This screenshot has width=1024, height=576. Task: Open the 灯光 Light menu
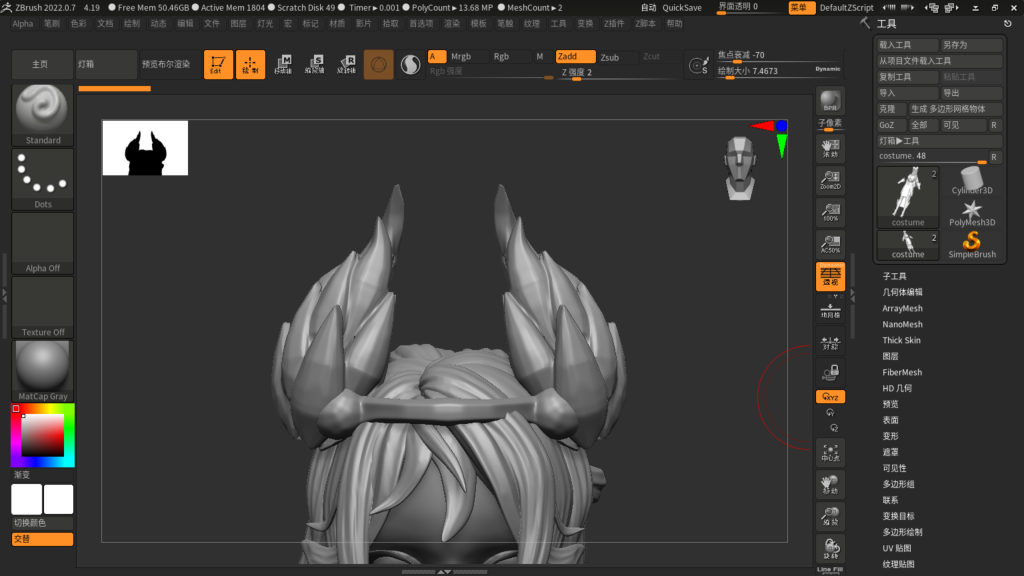pyautogui.click(x=265, y=24)
